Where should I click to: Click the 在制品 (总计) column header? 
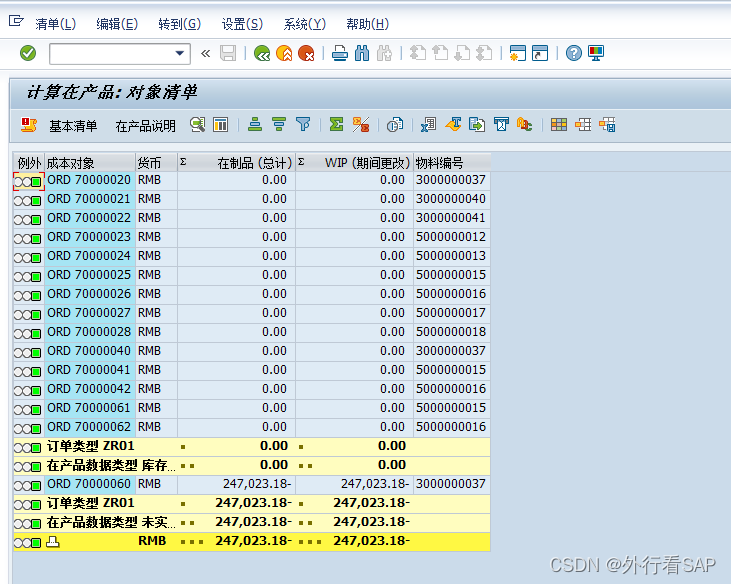pos(236,163)
